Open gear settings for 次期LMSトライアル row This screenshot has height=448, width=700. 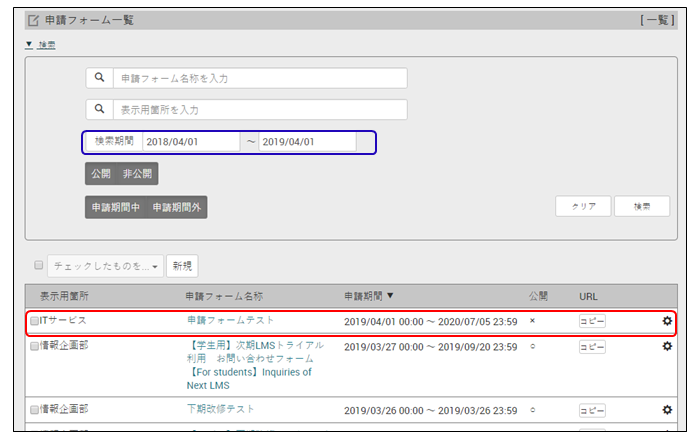pyautogui.click(x=667, y=346)
